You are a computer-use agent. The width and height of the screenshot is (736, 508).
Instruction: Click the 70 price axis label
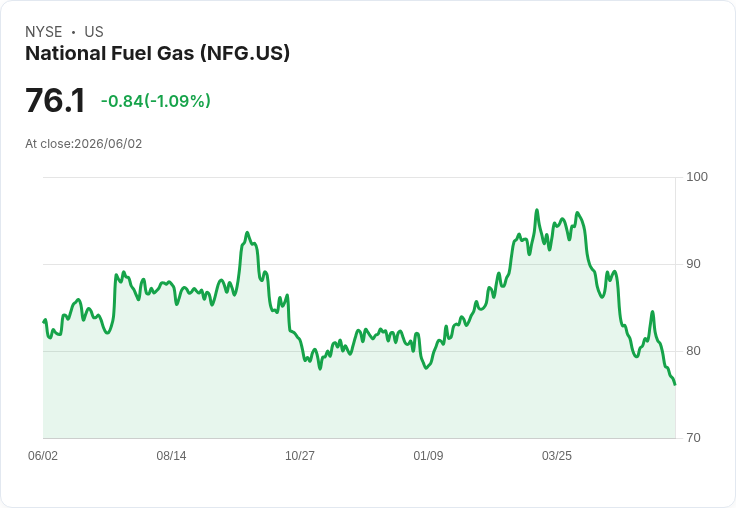click(x=693, y=438)
